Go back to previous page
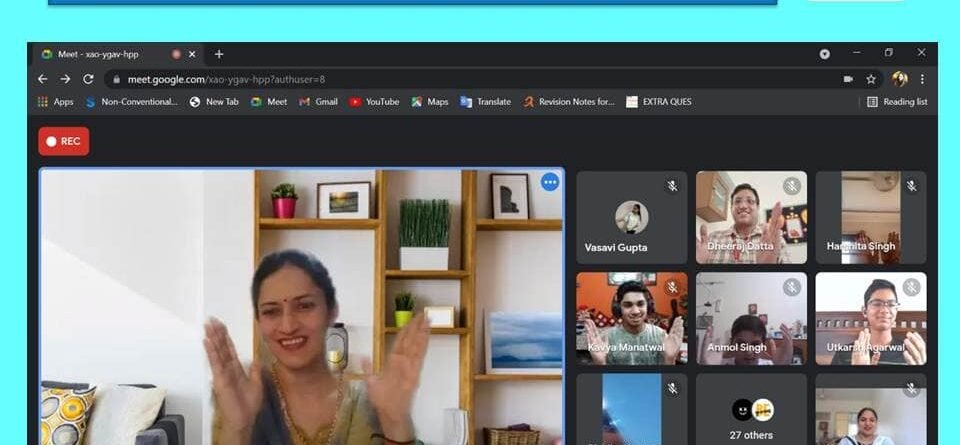The width and height of the screenshot is (960, 445). (x=42, y=79)
